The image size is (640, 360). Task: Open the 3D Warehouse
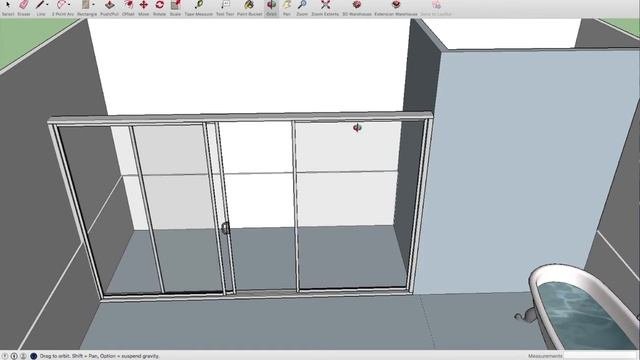[x=357, y=5]
